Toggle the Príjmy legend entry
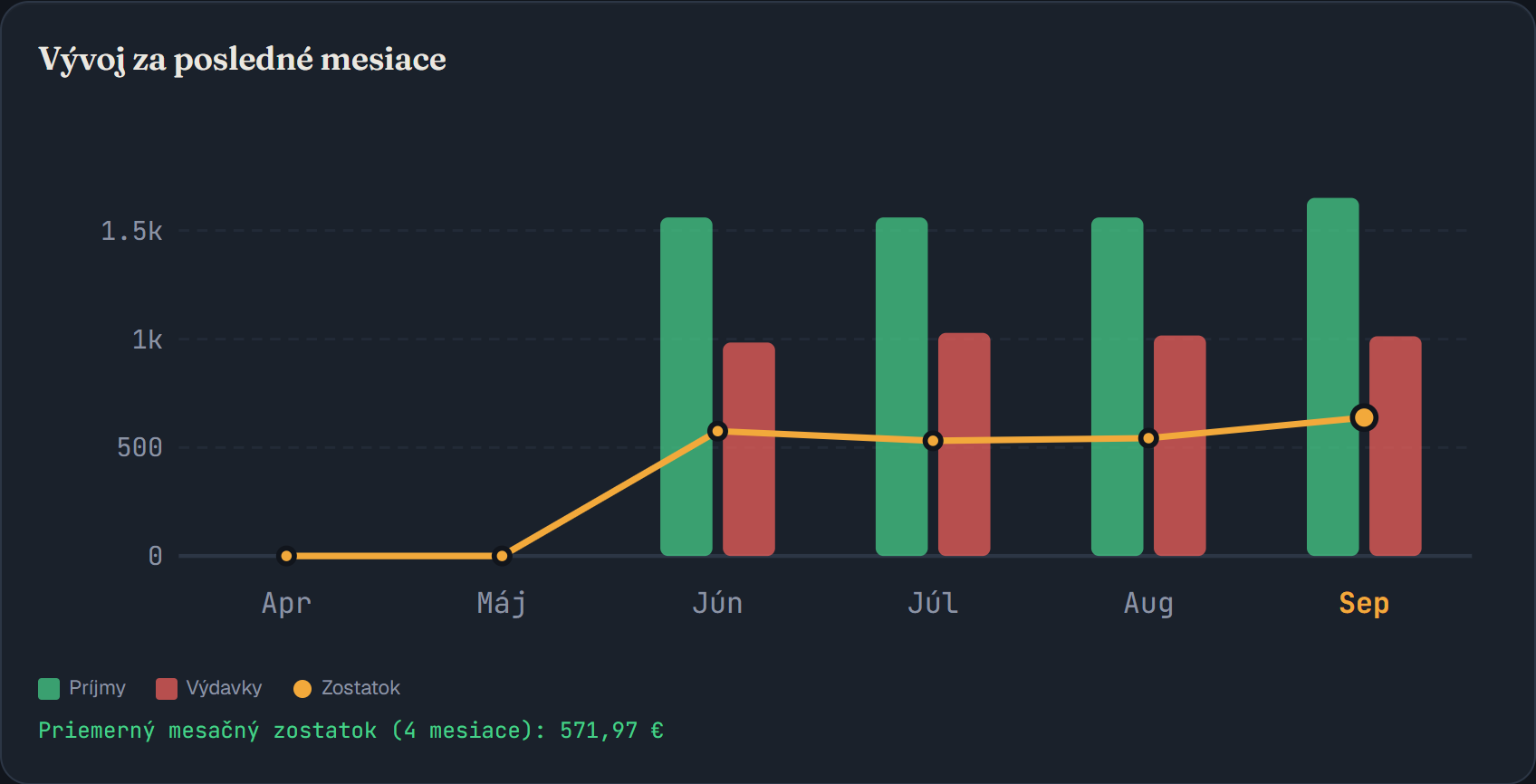Screen dimensions: 1536x784 click(x=82, y=688)
